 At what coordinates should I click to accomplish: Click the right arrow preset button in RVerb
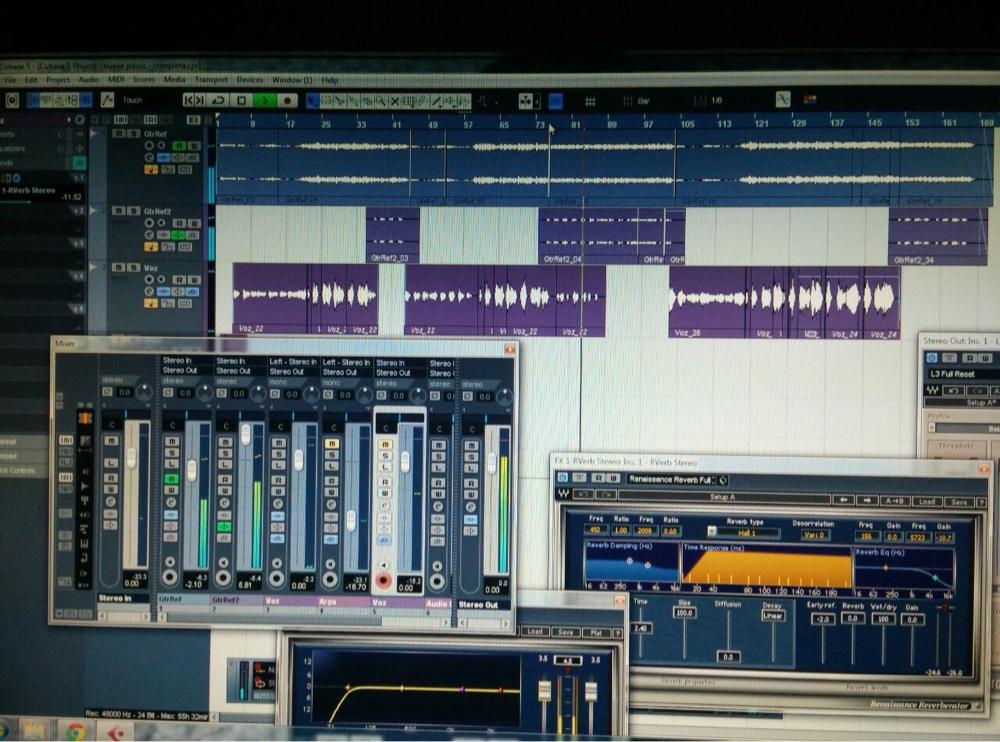click(867, 500)
